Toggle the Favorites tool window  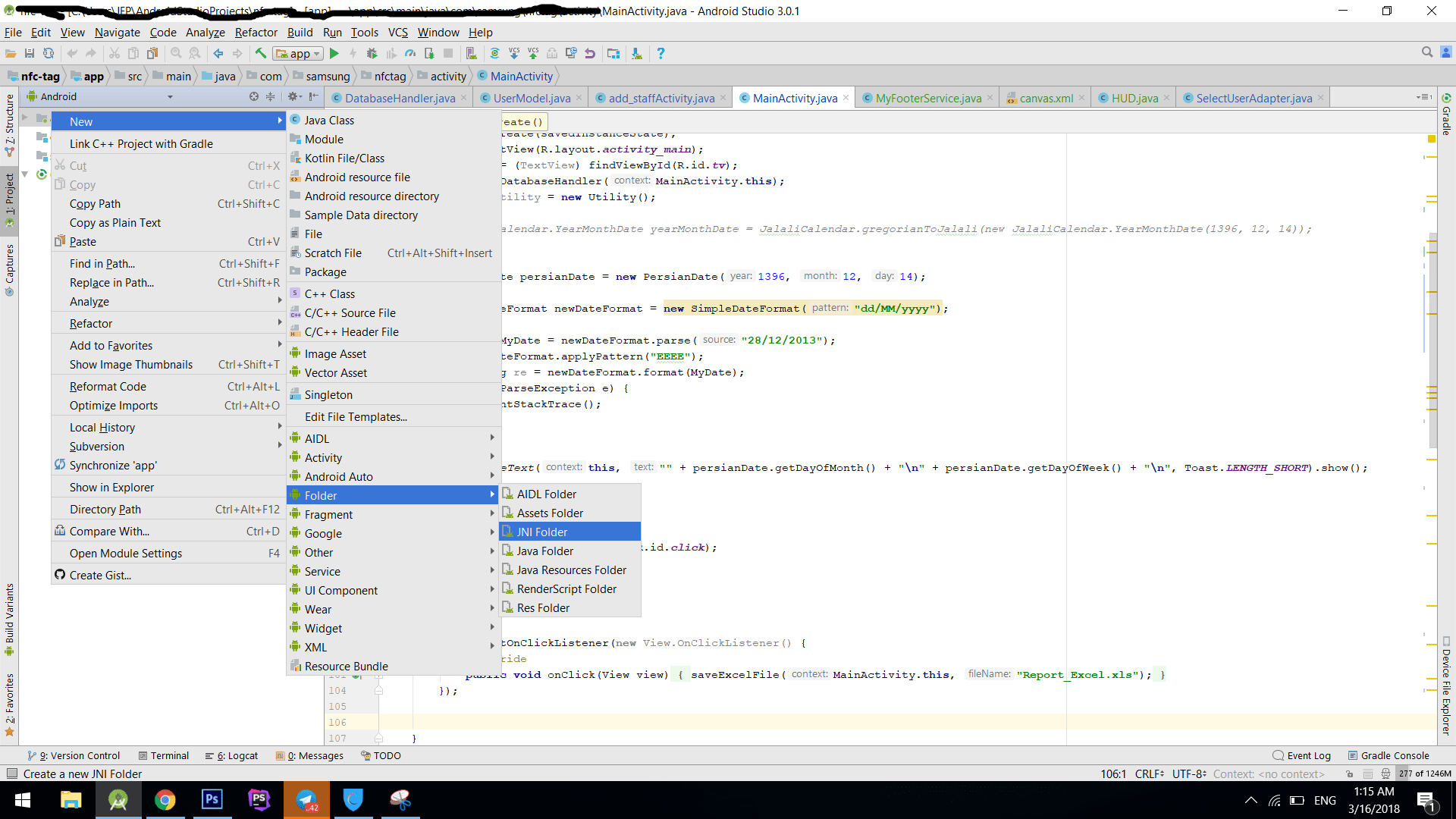tap(9, 705)
